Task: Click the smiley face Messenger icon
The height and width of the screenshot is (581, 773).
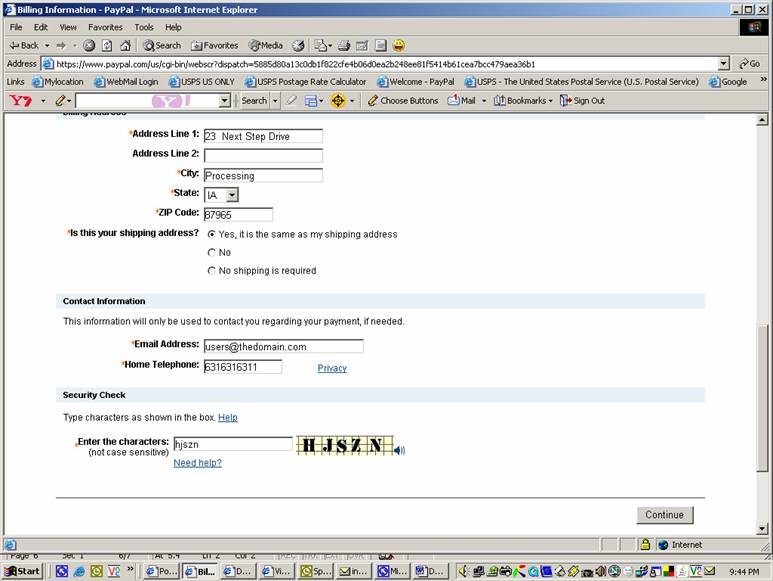Action: tap(399, 46)
